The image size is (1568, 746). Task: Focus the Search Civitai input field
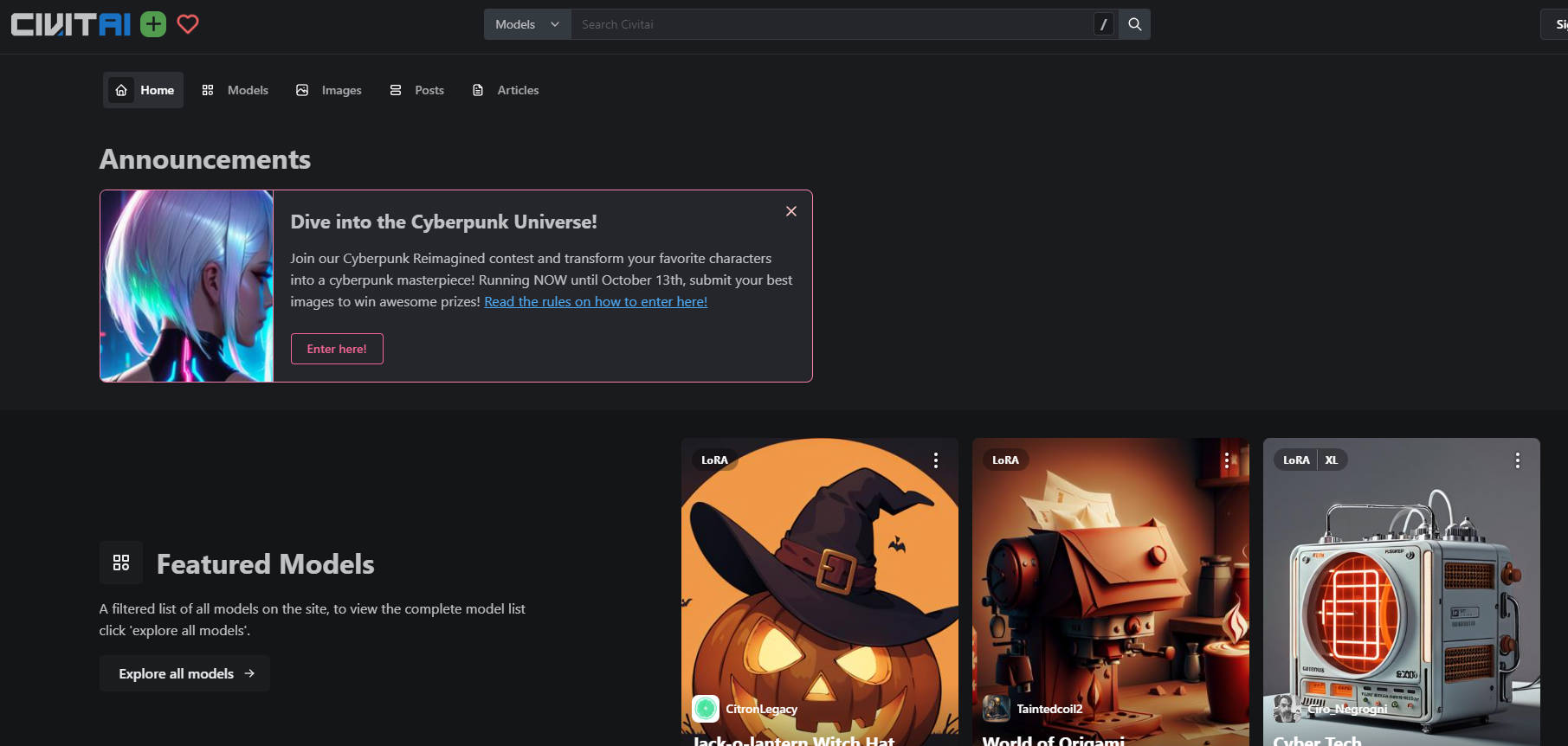tap(831, 24)
